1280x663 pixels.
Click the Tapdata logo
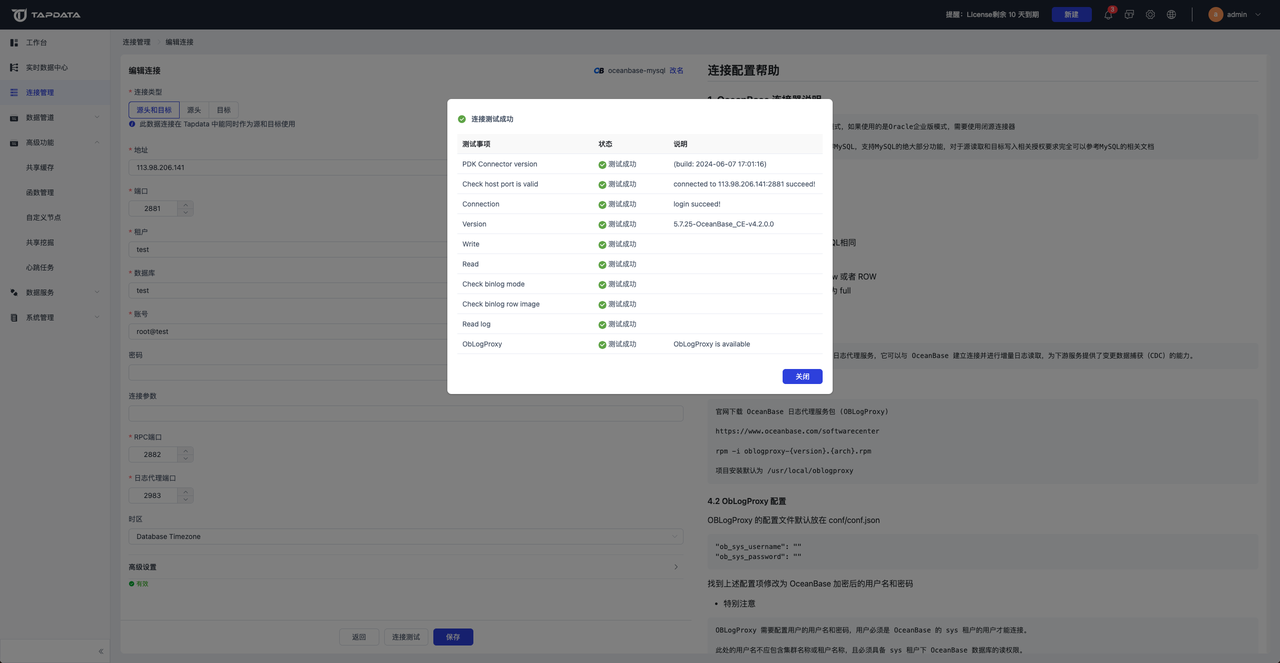46,15
